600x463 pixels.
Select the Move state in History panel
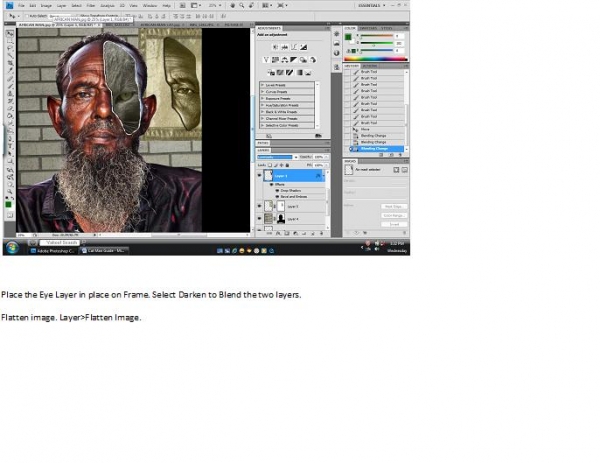[376, 129]
